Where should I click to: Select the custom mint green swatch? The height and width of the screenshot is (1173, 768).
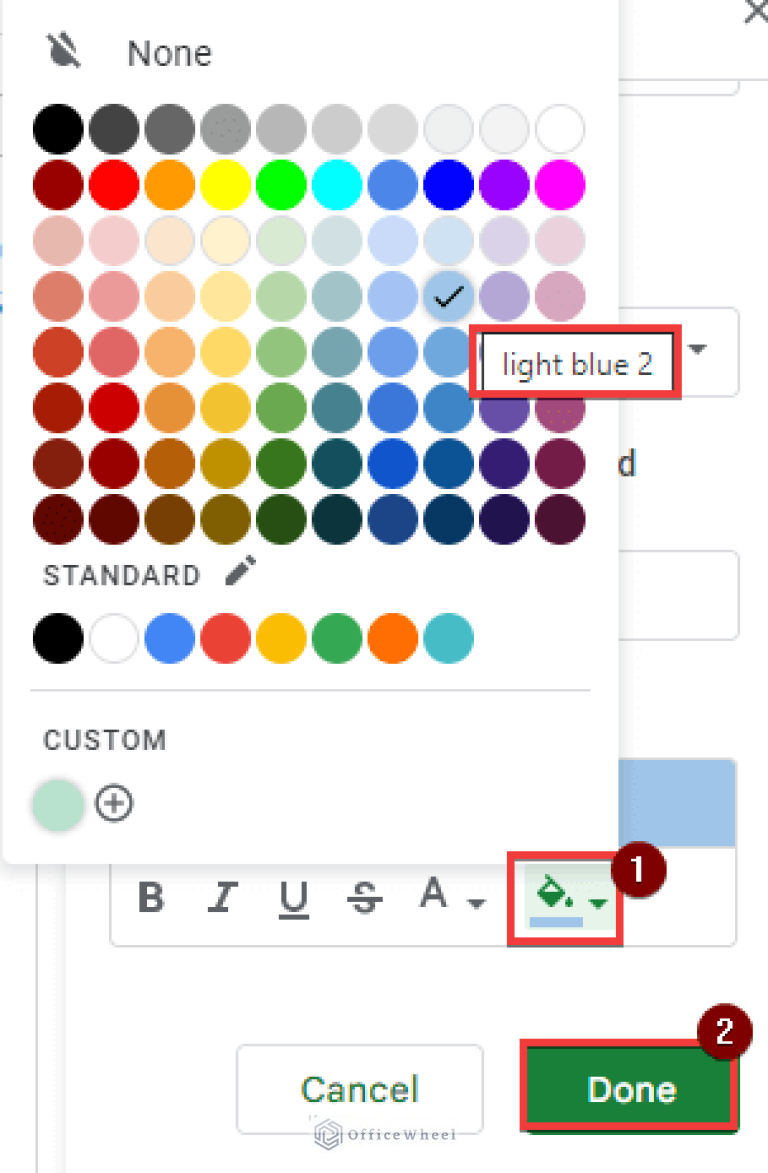pyautogui.click(x=58, y=804)
